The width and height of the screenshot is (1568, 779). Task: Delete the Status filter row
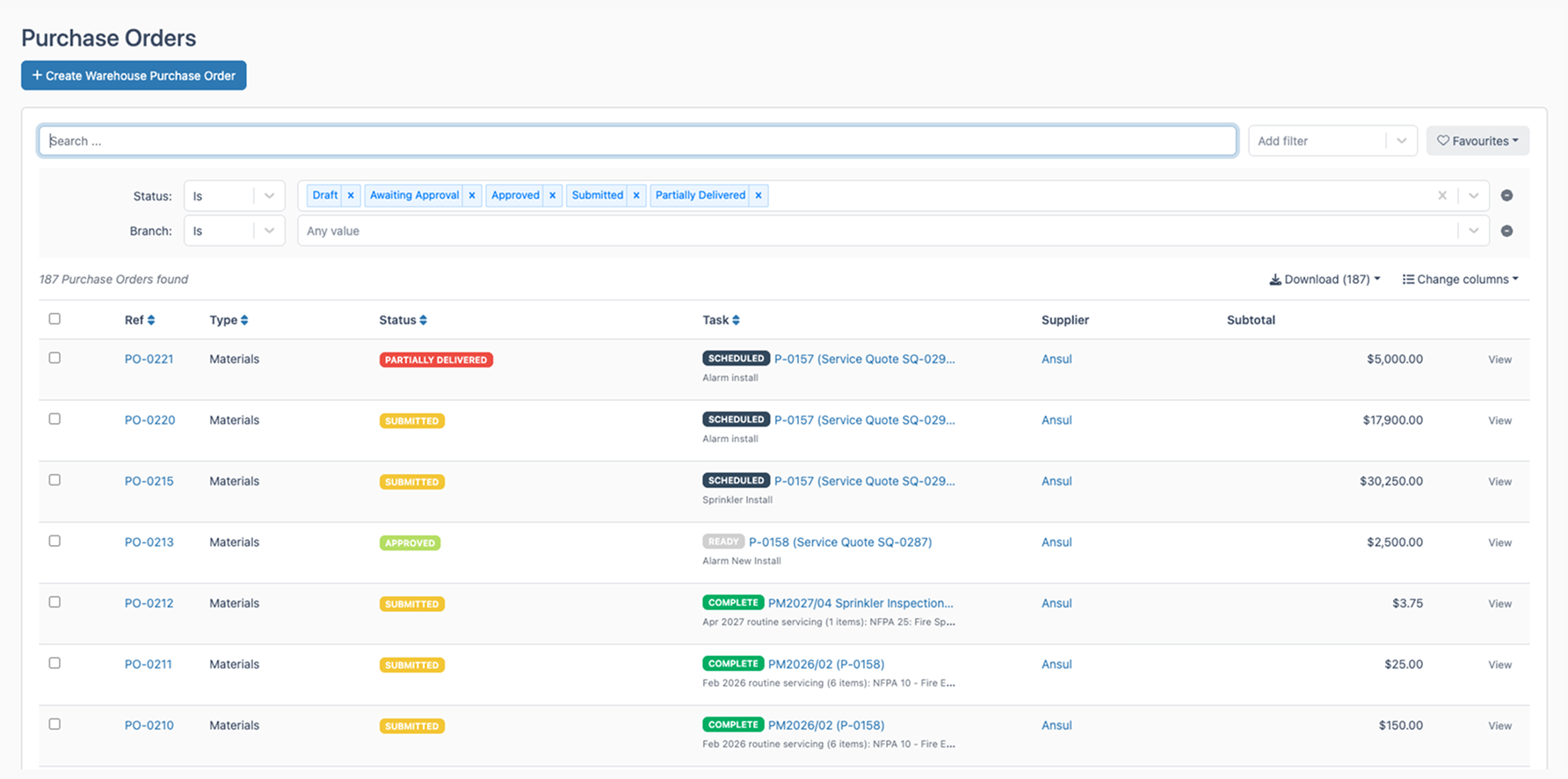pos(1506,195)
